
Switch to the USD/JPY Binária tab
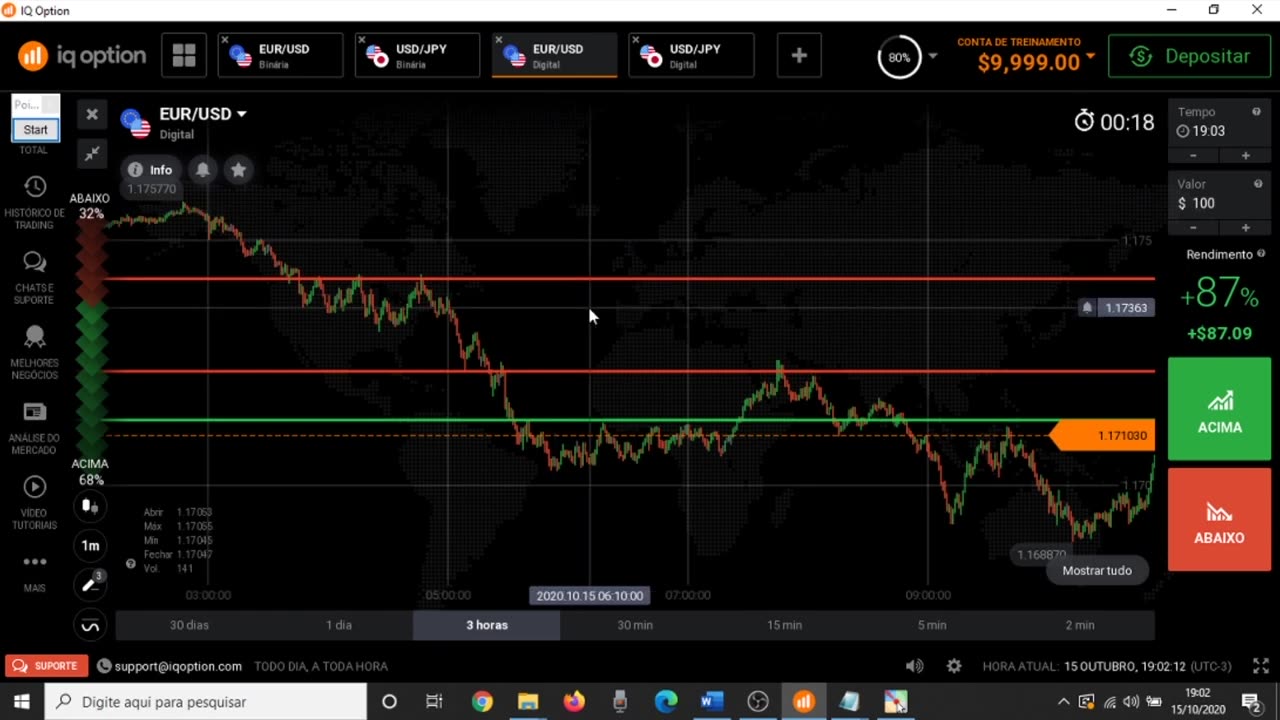pos(418,56)
